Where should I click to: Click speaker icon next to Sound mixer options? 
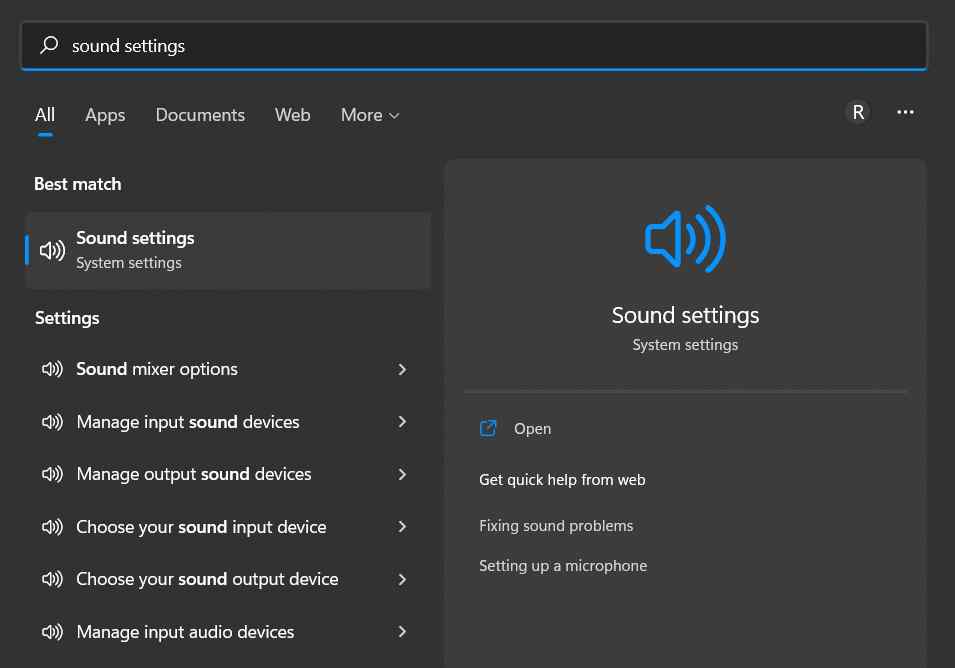pos(52,369)
